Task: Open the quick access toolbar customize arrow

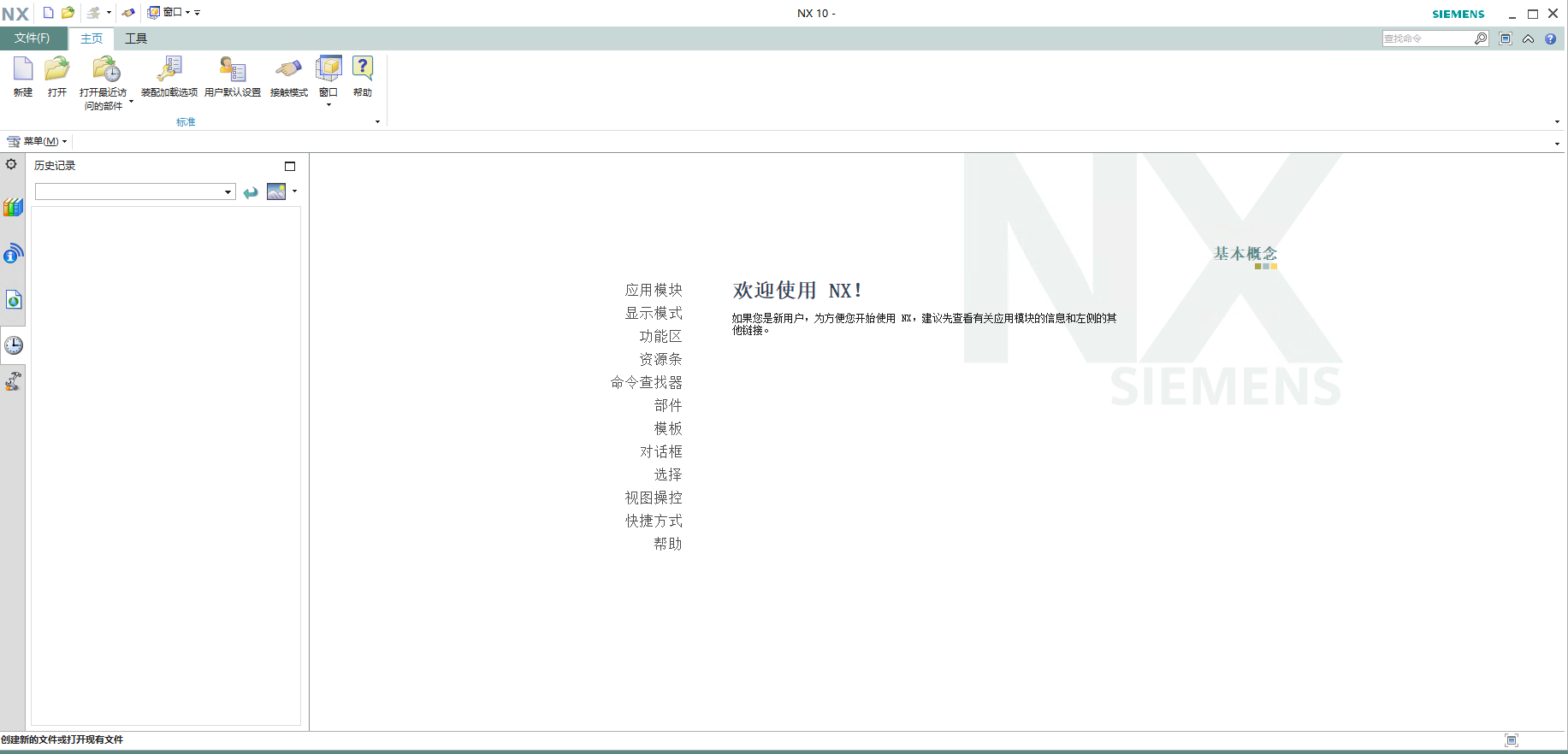Action: (198, 13)
